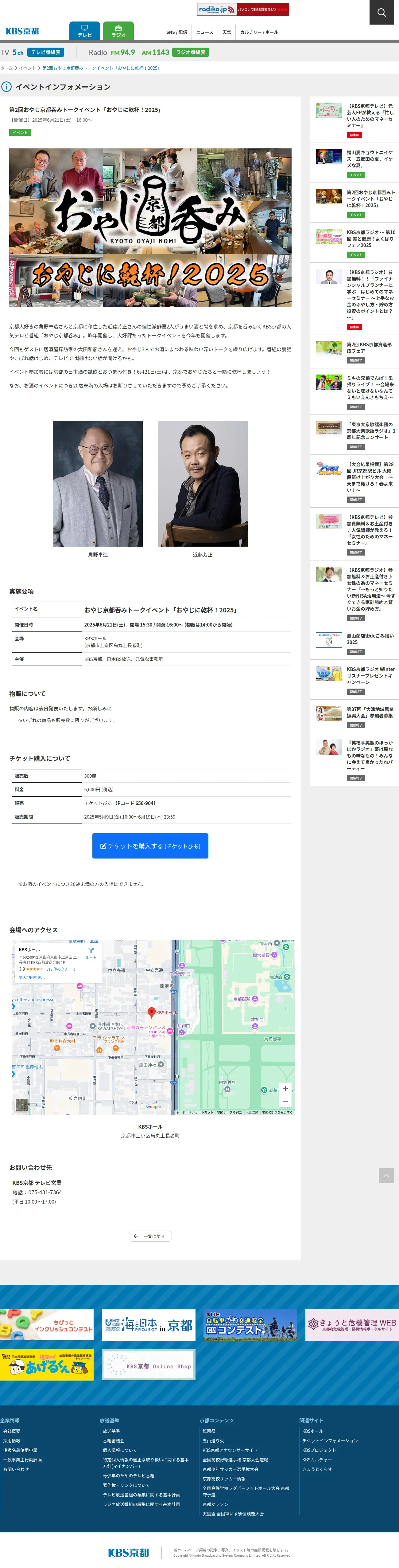399x1568 pixels.
Task: Open the search magnifier icon
Action: (382, 12)
